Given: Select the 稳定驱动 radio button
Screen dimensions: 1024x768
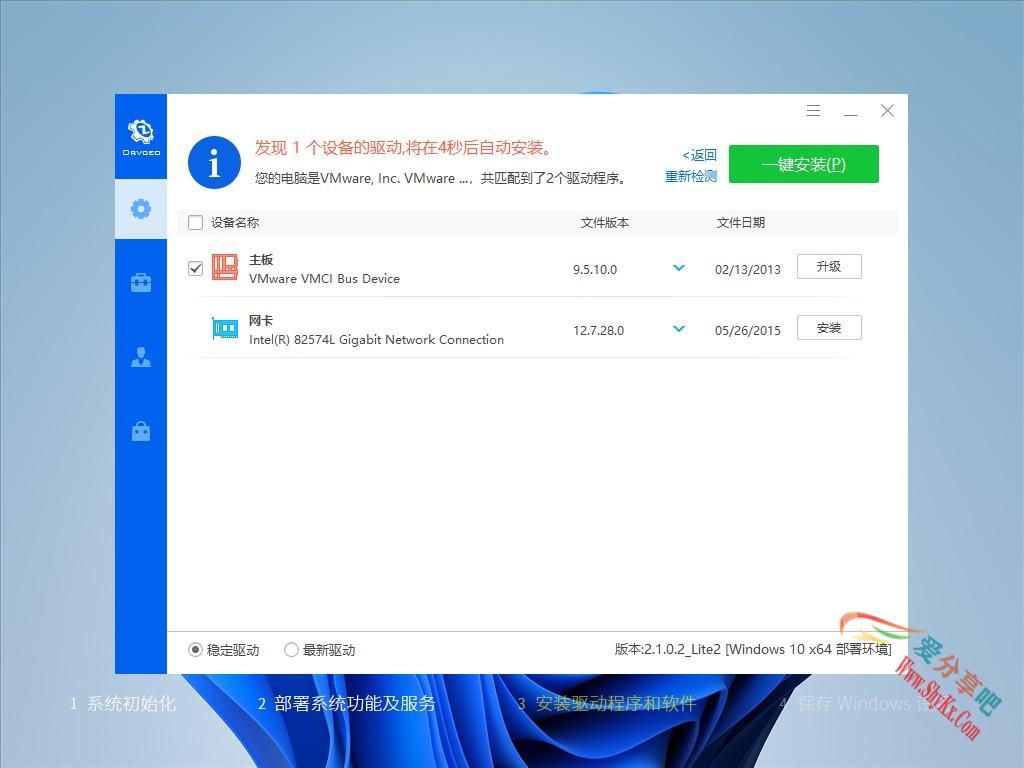Looking at the screenshot, I should pos(195,650).
